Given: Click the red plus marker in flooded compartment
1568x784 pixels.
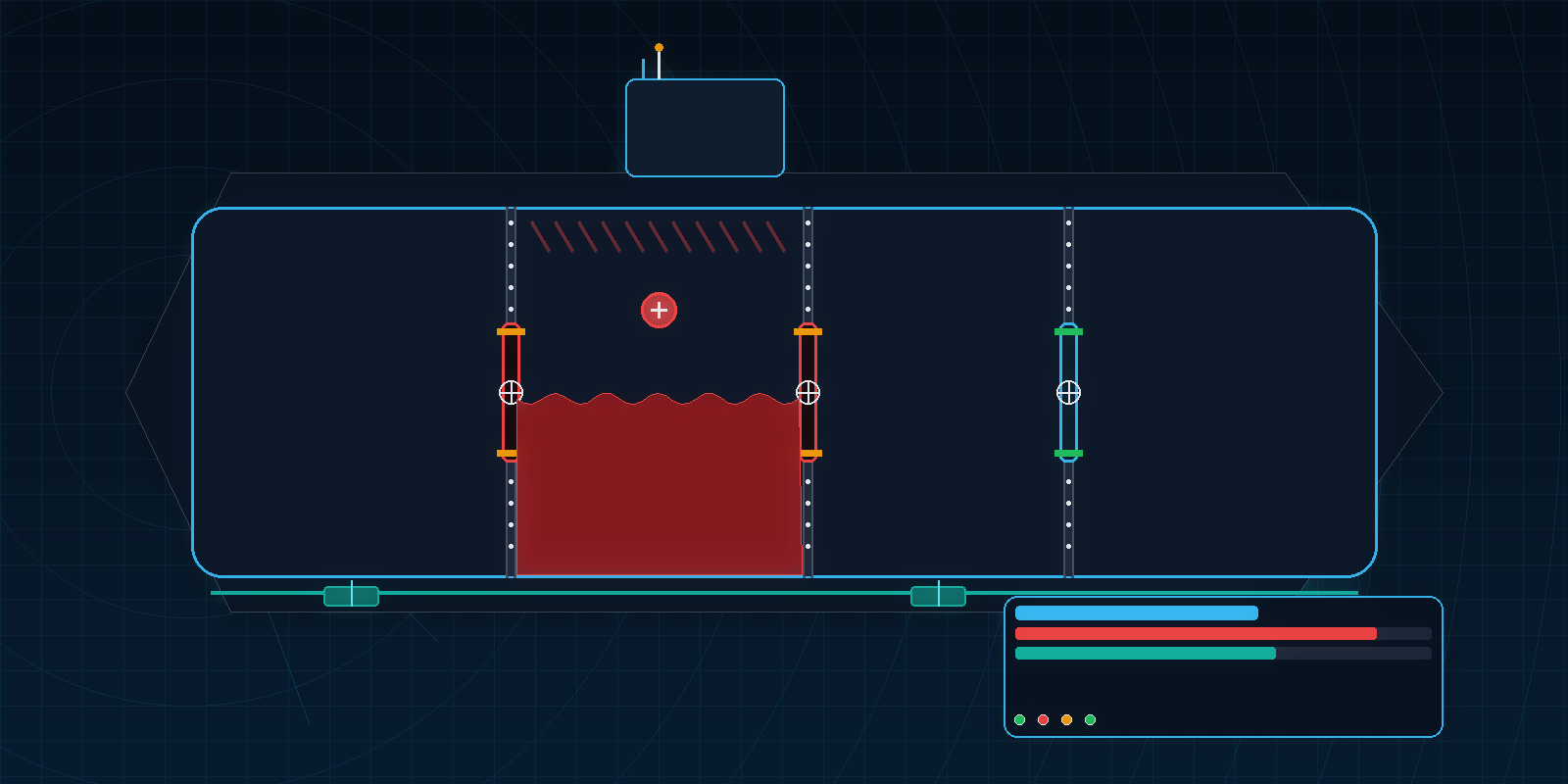Looking at the screenshot, I should coord(659,311).
